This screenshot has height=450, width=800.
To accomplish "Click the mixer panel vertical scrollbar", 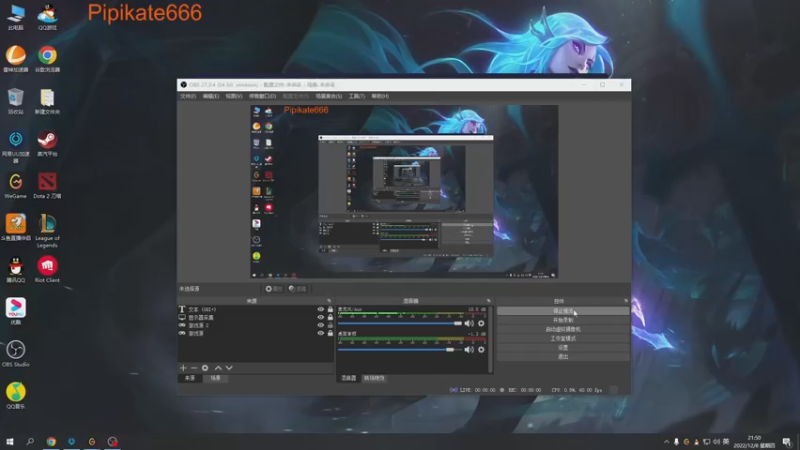I will coord(491,339).
